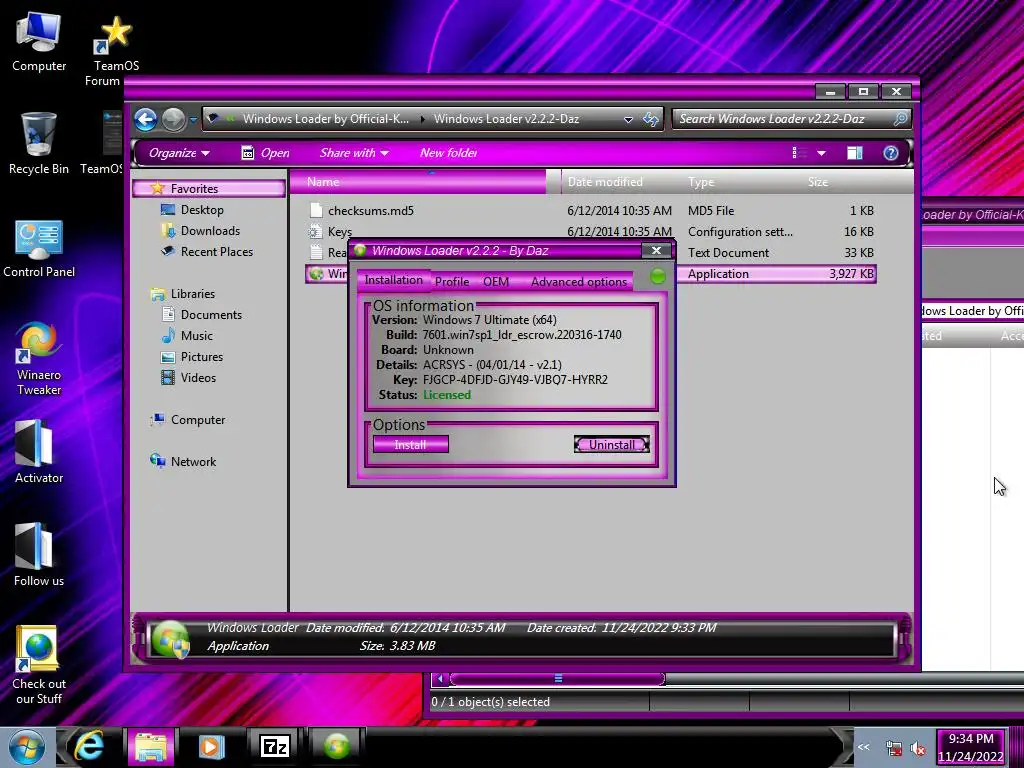
Task: Click the volume muted tray icon
Action: pos(918,749)
